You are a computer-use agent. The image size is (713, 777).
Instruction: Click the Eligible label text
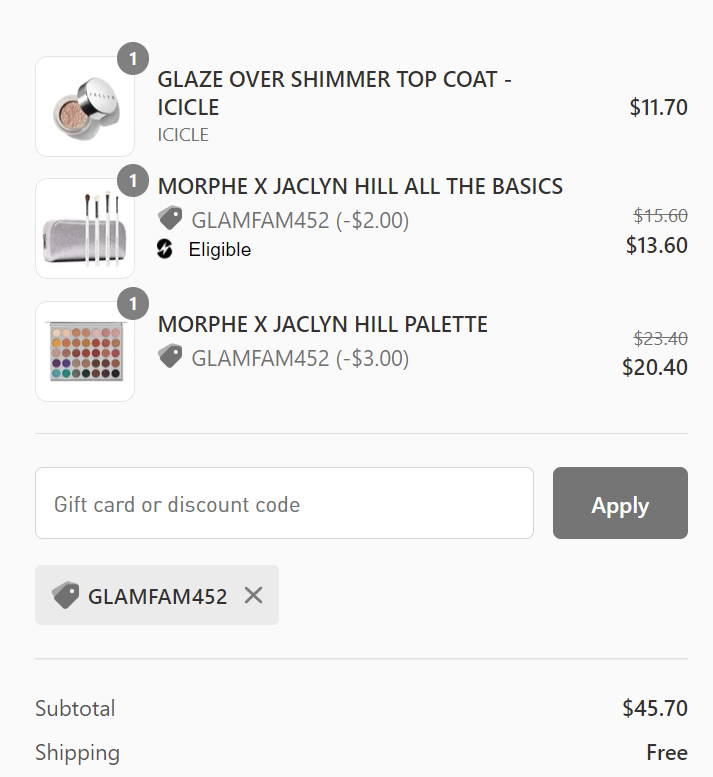(x=219, y=249)
